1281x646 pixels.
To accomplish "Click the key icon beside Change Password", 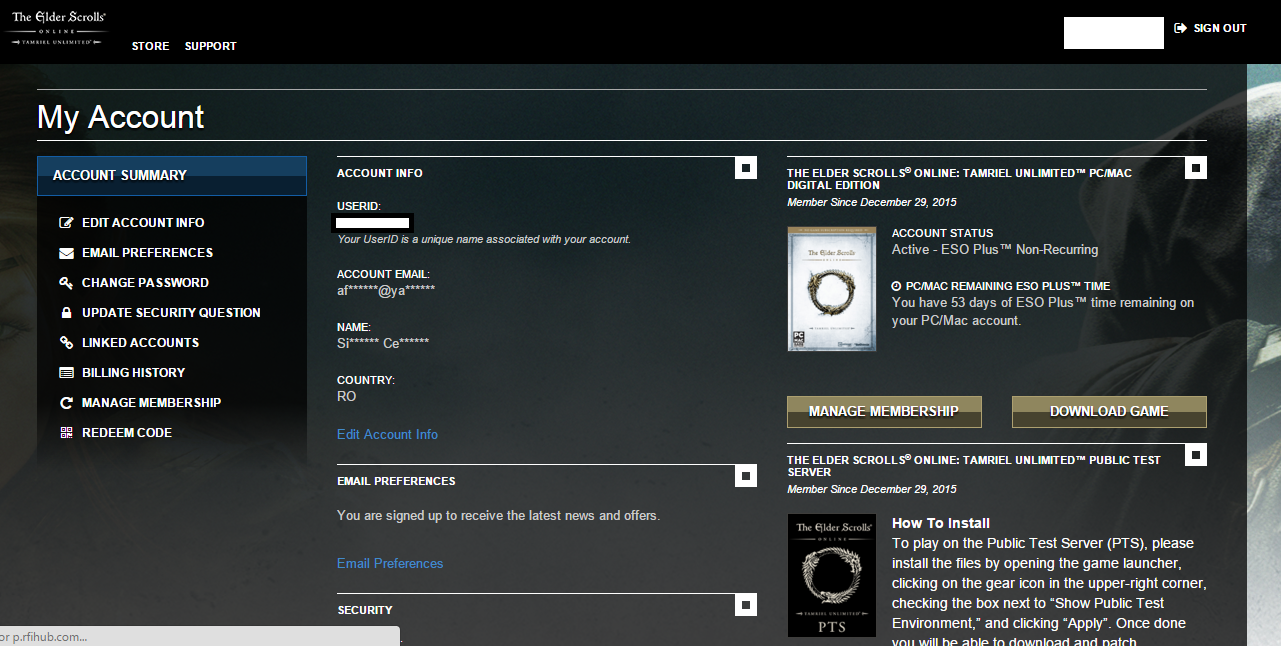I will (x=67, y=283).
